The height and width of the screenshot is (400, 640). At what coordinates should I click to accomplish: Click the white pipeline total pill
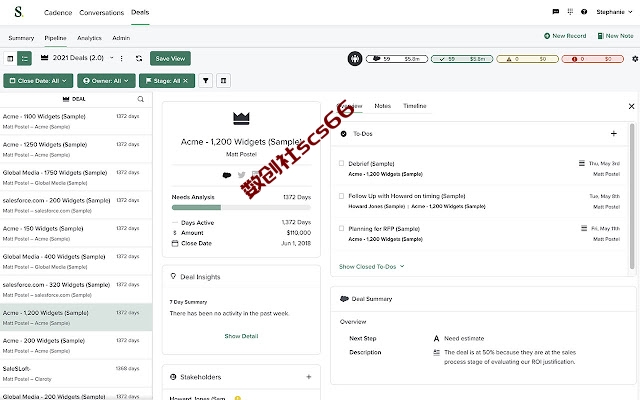coord(397,59)
